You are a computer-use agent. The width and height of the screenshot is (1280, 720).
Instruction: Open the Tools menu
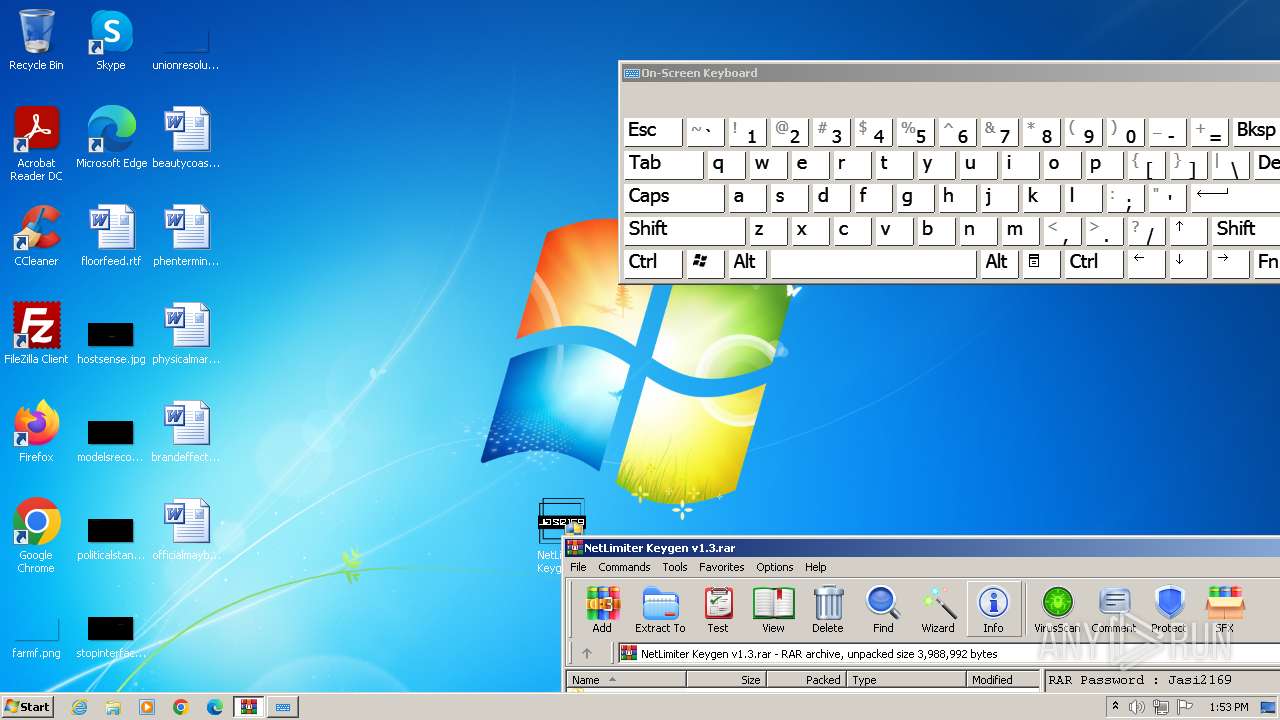pos(675,567)
